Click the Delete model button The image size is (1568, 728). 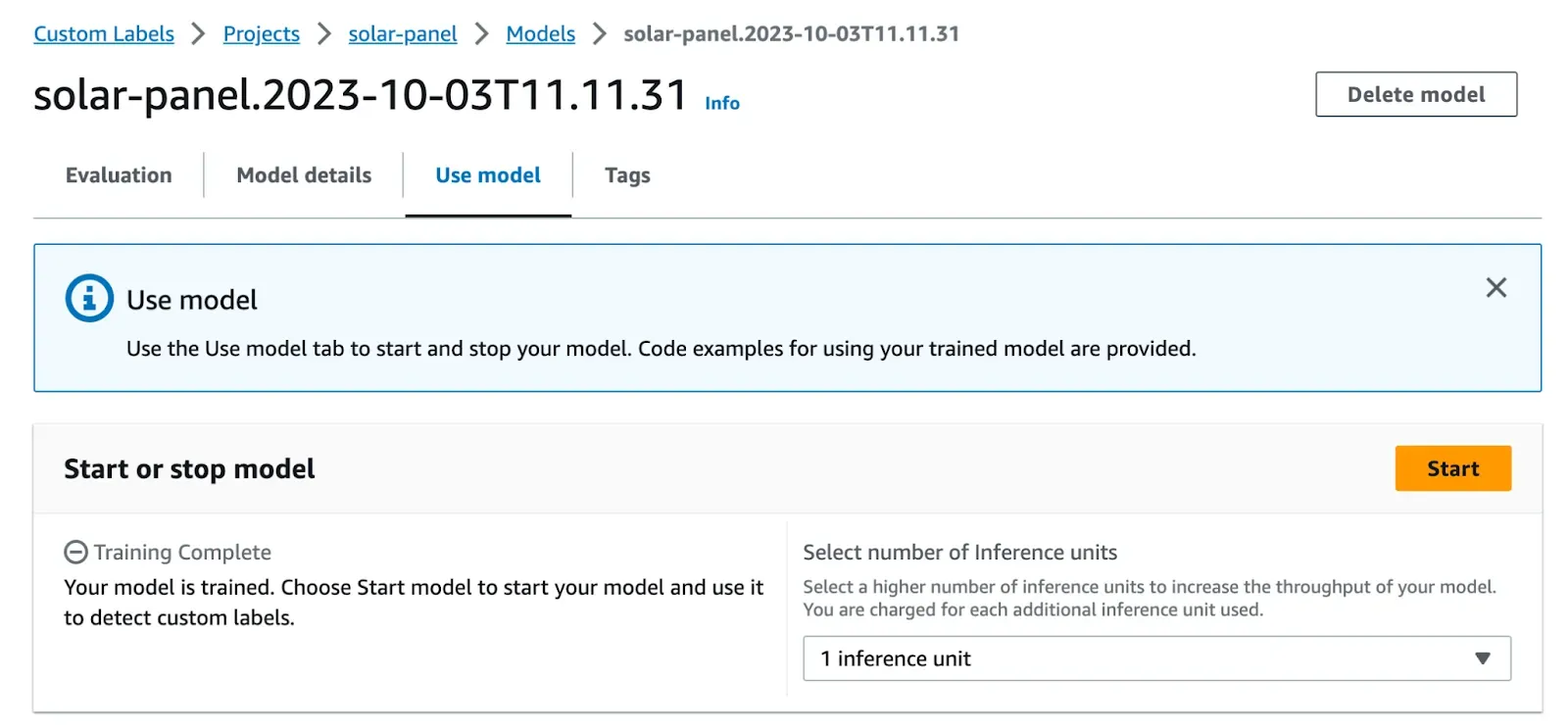tap(1416, 94)
